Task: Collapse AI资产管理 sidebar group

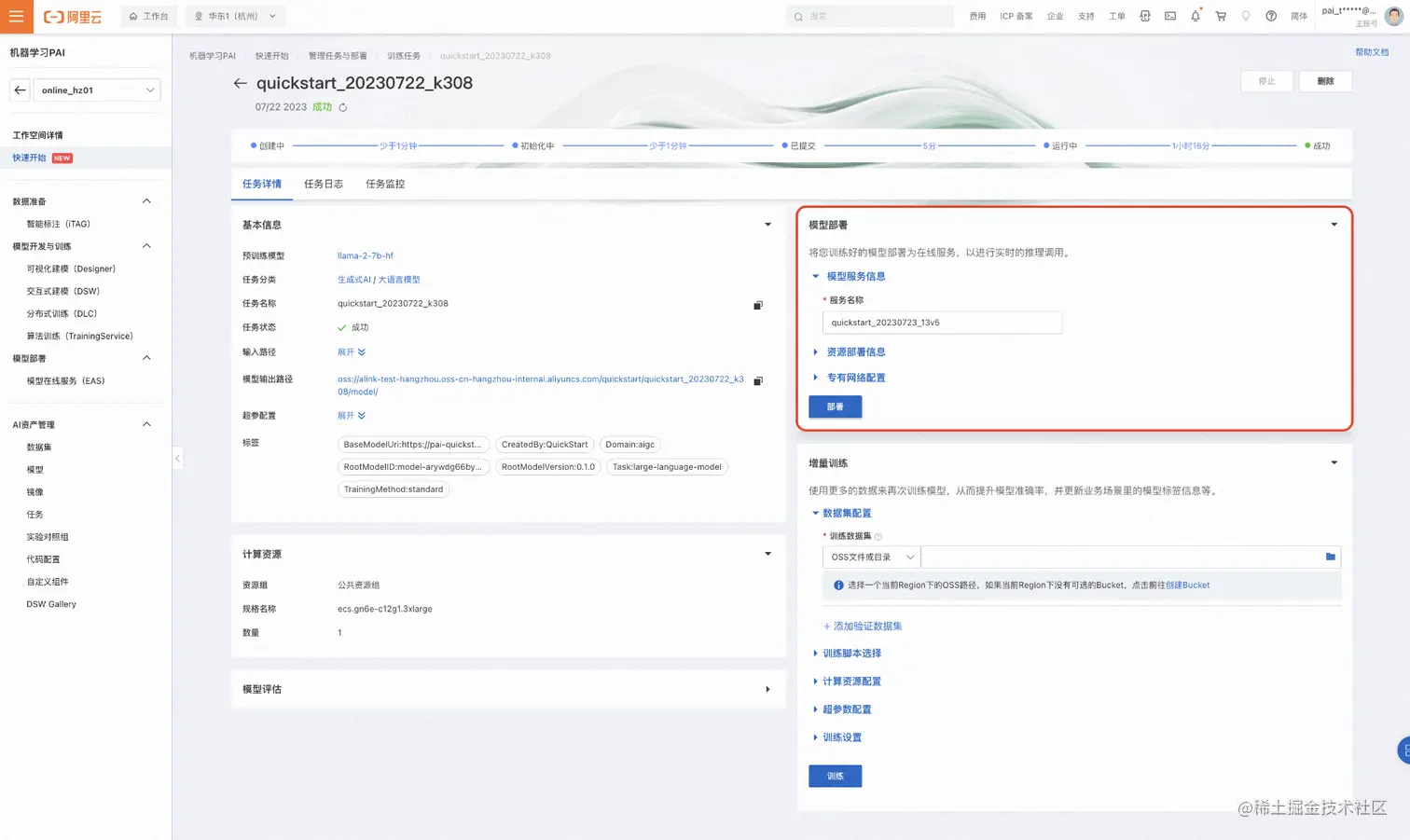Action: coord(146,424)
